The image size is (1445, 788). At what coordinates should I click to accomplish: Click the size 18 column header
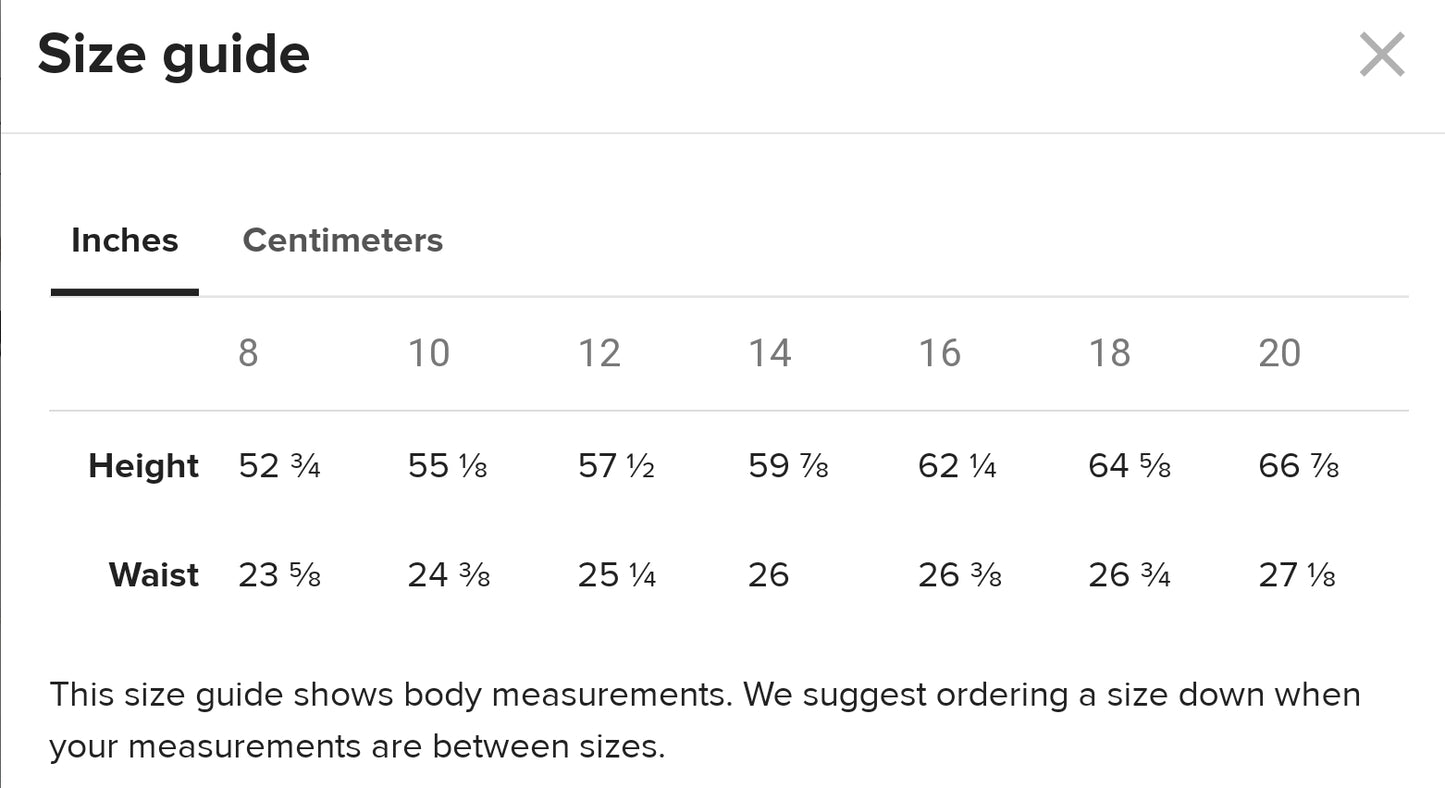coord(1109,353)
